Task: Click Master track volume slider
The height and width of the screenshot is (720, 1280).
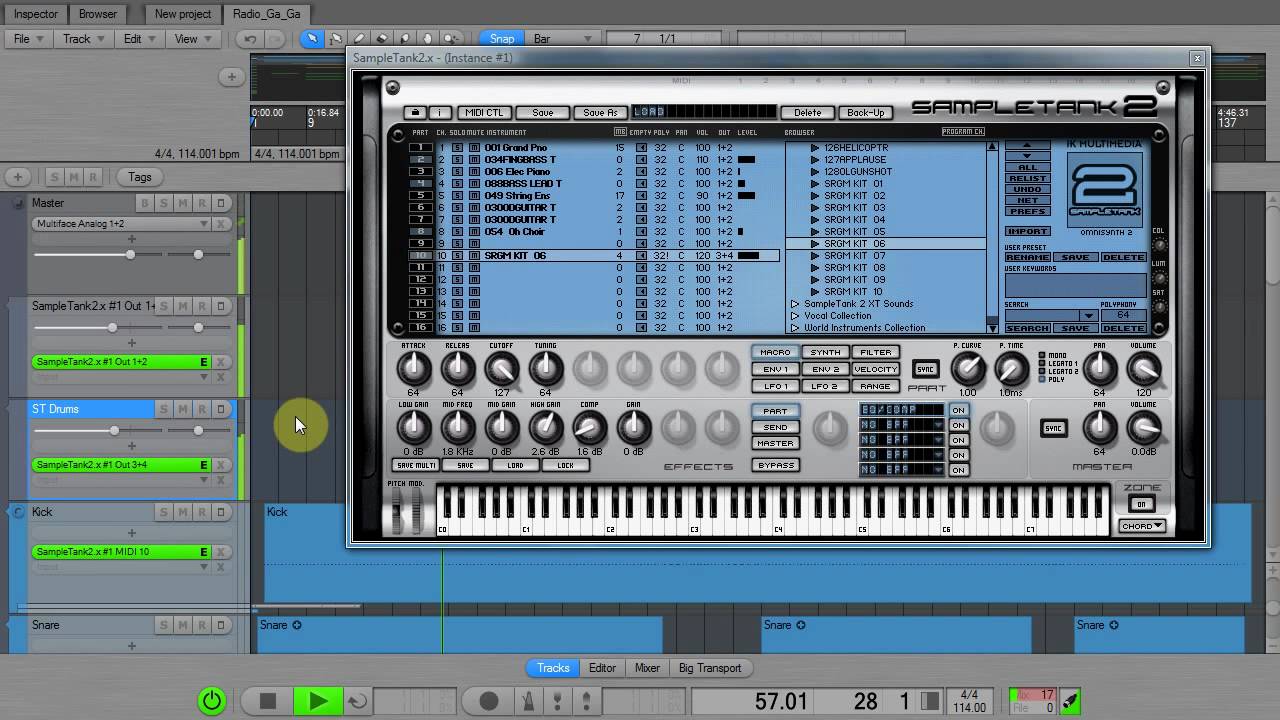Action: [x=96, y=255]
